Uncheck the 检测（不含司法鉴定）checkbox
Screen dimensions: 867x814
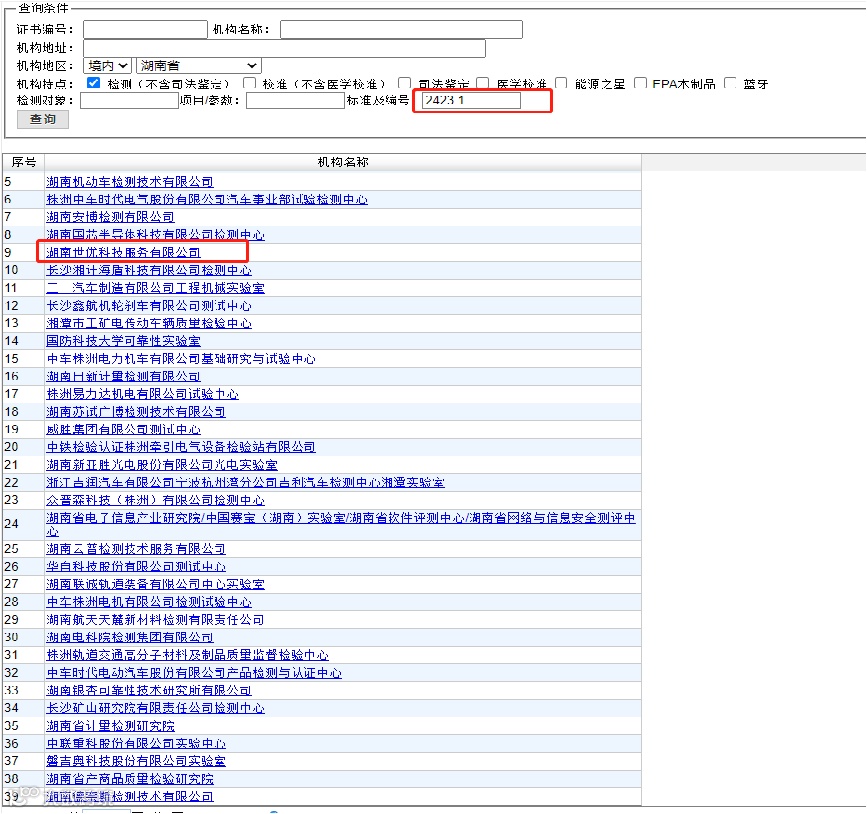(x=93, y=83)
